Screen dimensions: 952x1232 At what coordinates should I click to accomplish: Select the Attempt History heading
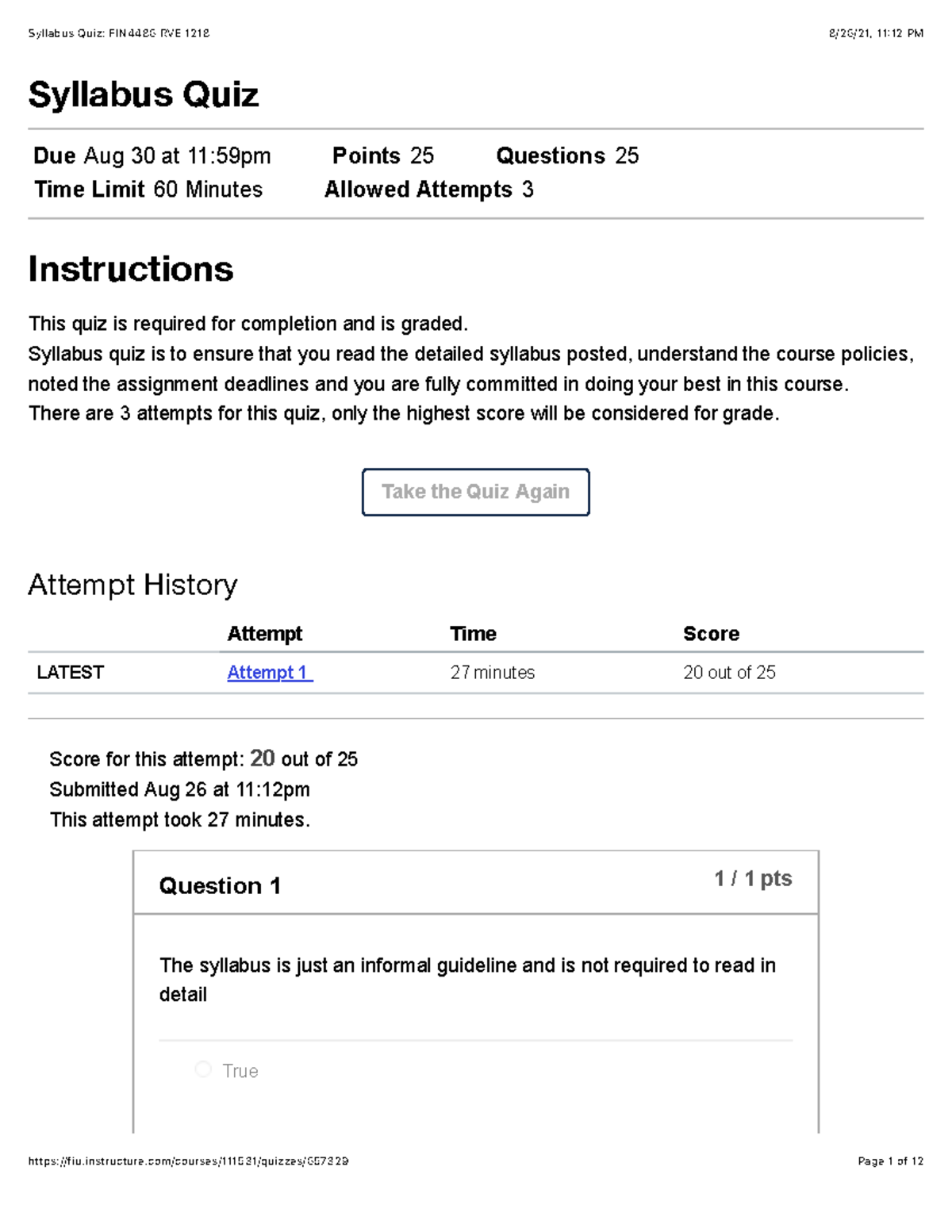[x=133, y=585]
